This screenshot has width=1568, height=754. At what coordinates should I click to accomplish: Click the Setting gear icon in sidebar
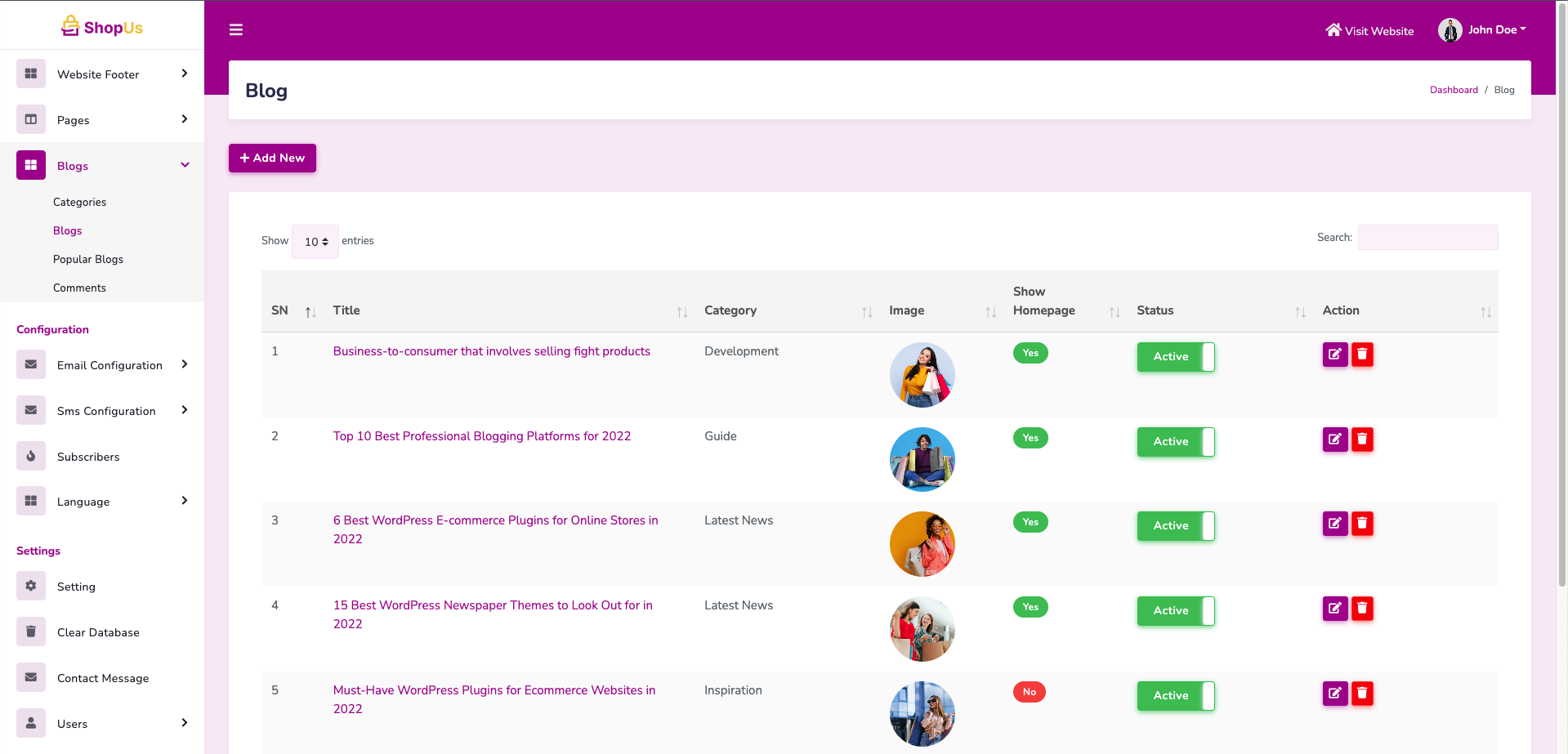pyautogui.click(x=31, y=586)
